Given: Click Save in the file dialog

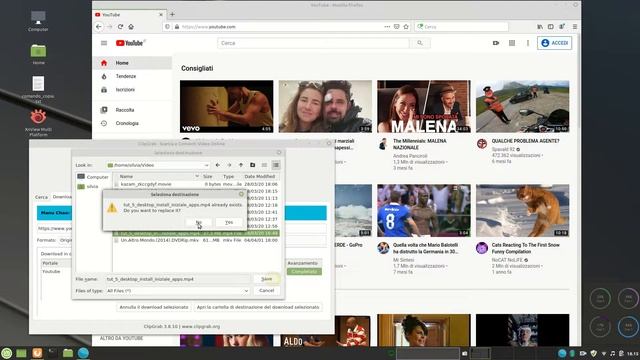Looking at the screenshot, I should point(267,279).
